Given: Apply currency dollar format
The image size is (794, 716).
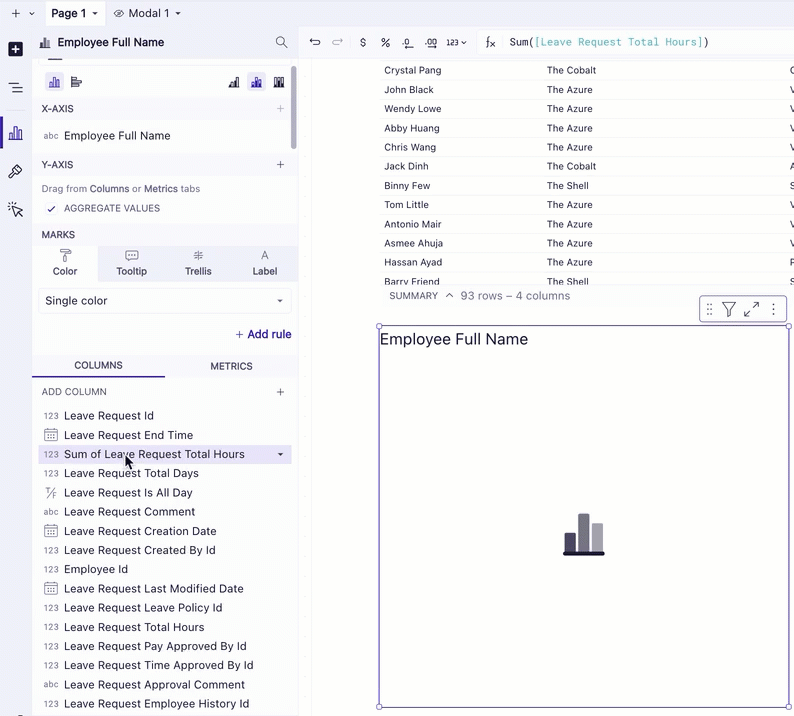Looking at the screenshot, I should point(363,43).
